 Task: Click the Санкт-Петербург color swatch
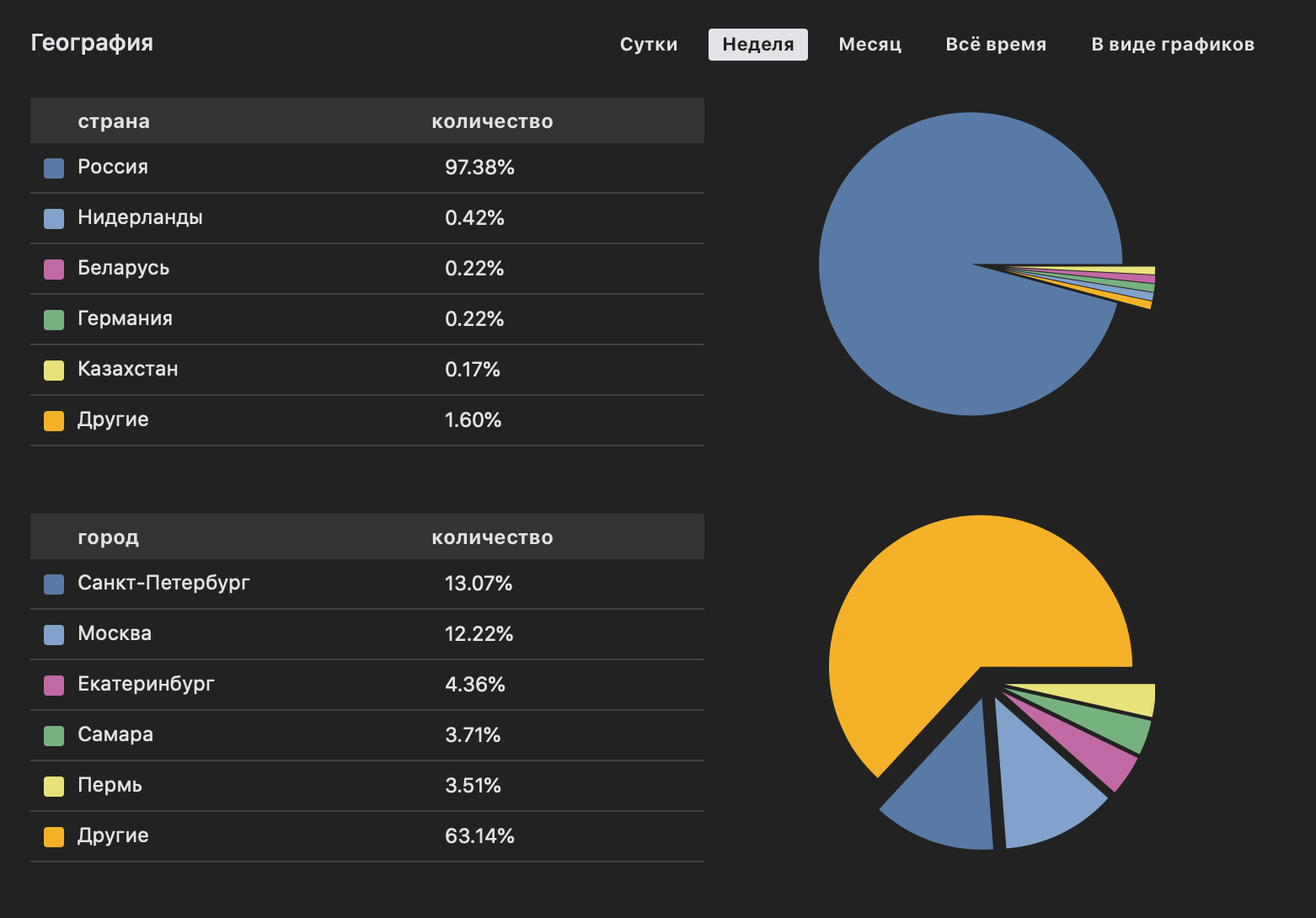click(x=54, y=584)
